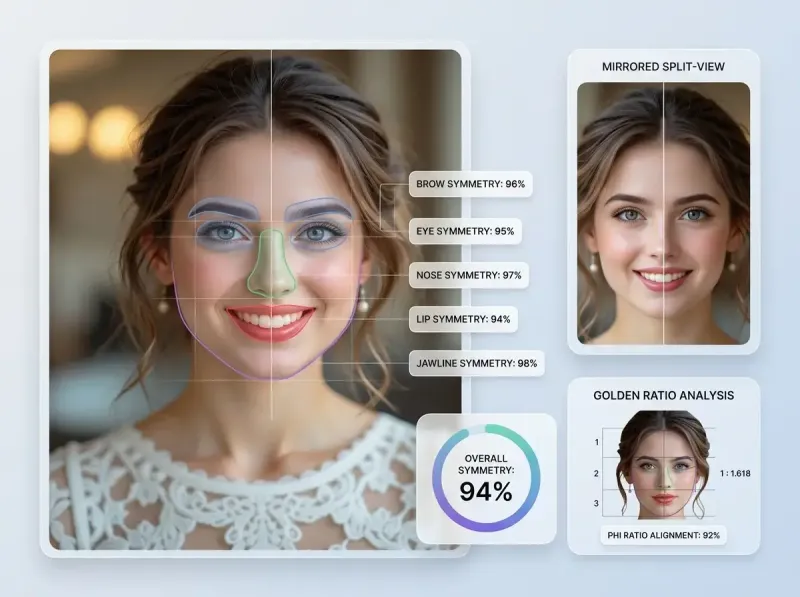Open the NOSE SYMMETRY: 97% tag
Screen dimensions: 800x597
click(468, 275)
